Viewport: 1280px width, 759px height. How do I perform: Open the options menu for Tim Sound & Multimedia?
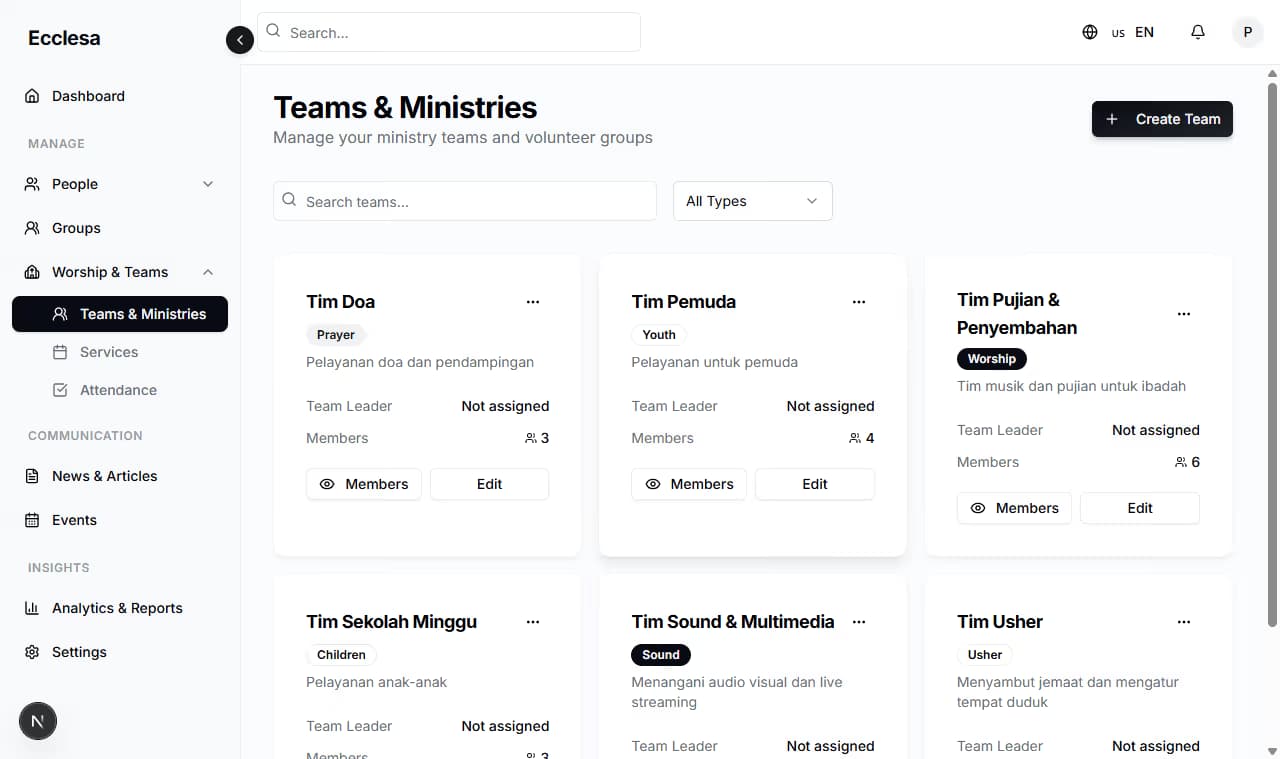859,622
